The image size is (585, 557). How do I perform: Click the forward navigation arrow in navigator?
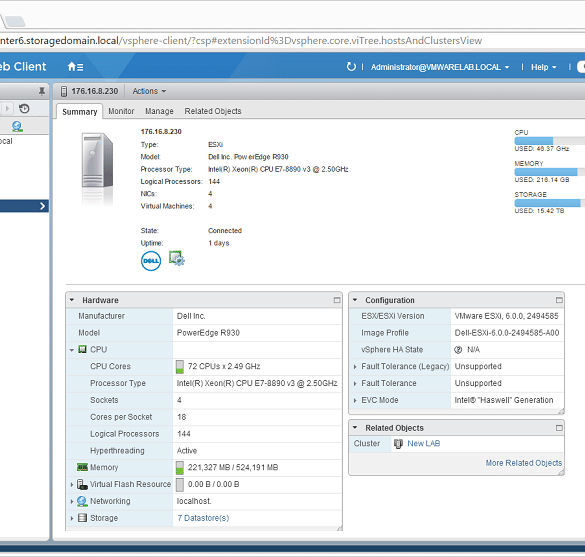tap(7, 109)
